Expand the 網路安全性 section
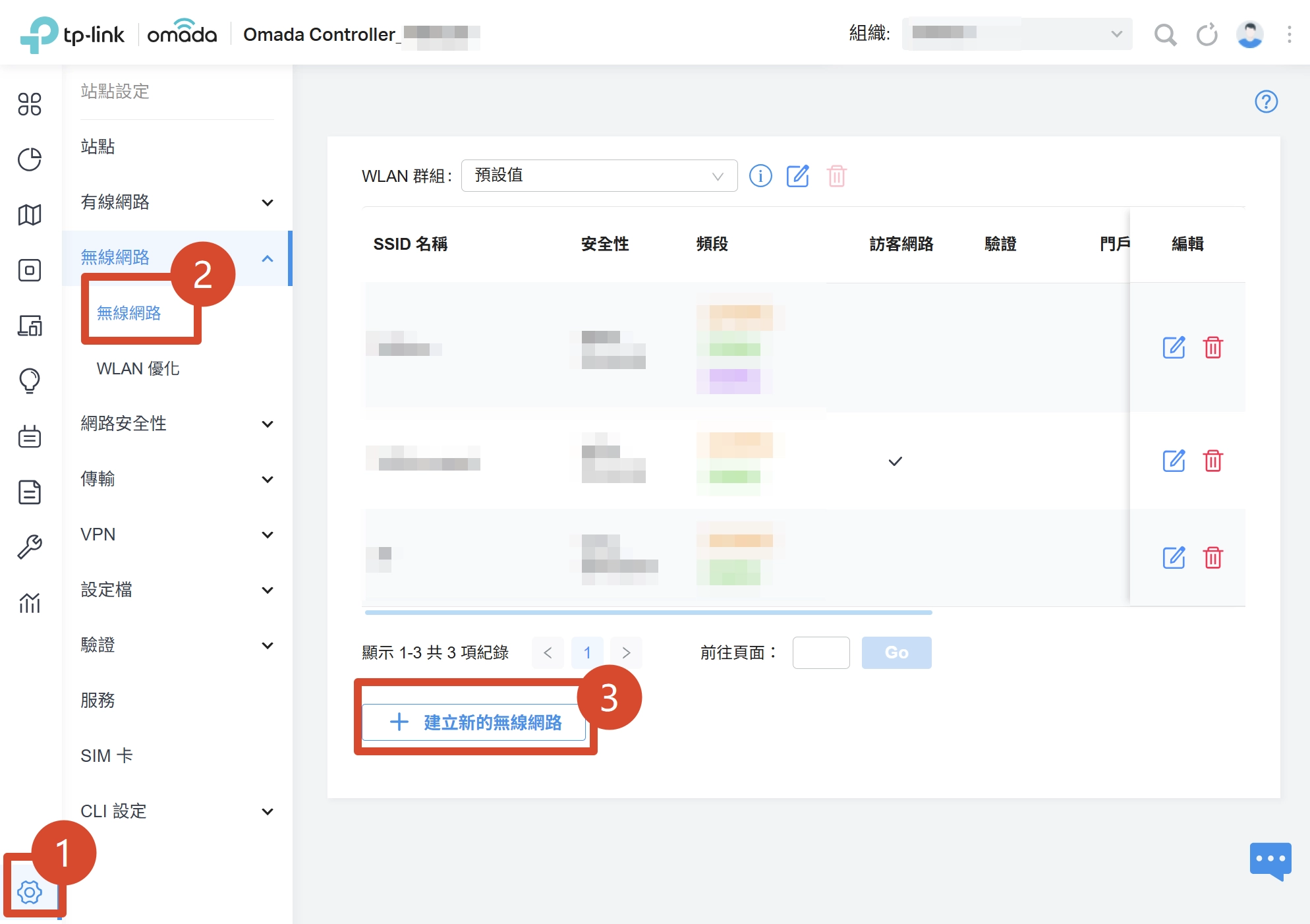This screenshot has height=924, width=1310. [x=177, y=423]
